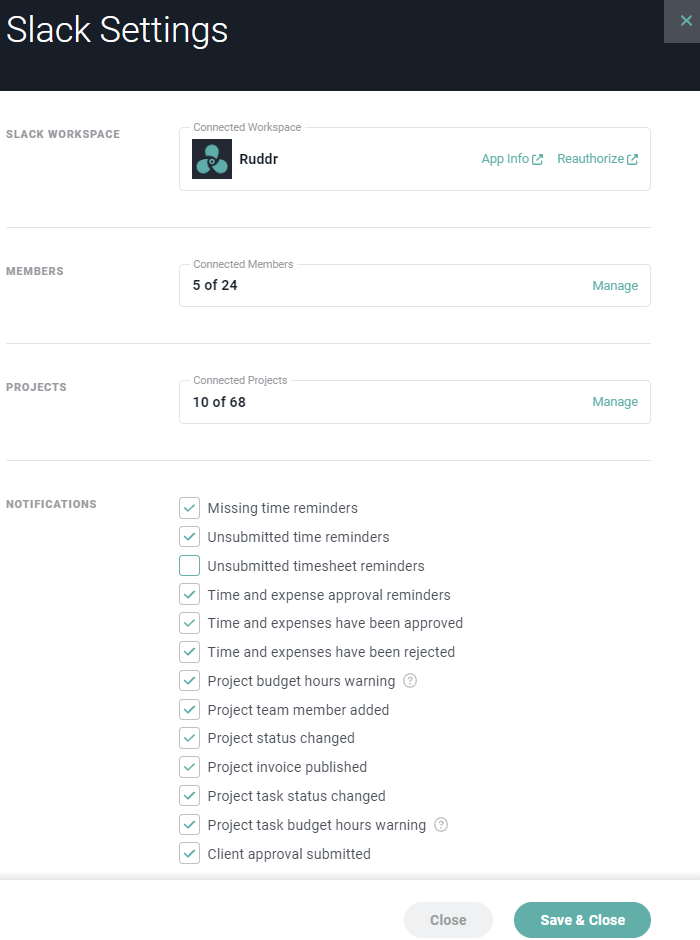Click the help icon beside Project budget hours warning
Viewport: 700px width, 940px height.
coord(409,681)
